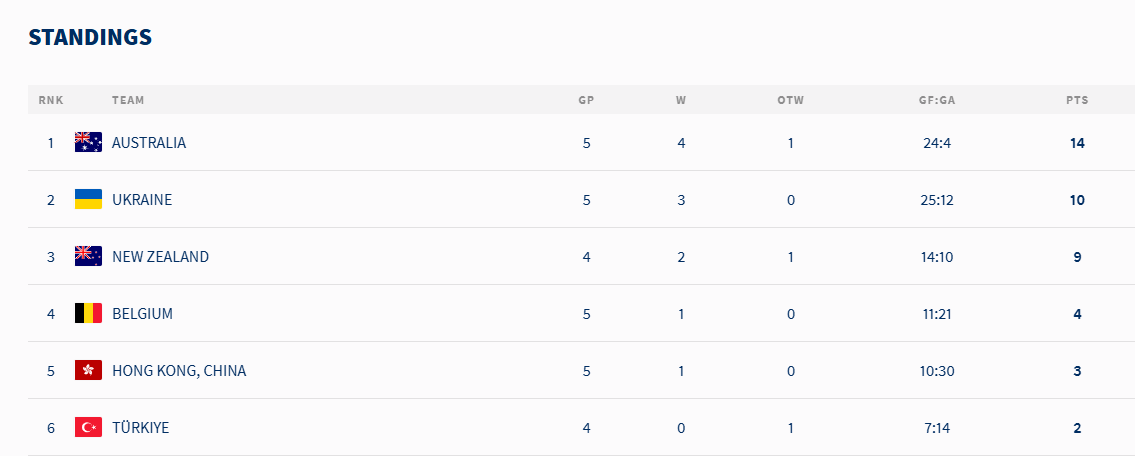Click the W column header

pos(681,101)
